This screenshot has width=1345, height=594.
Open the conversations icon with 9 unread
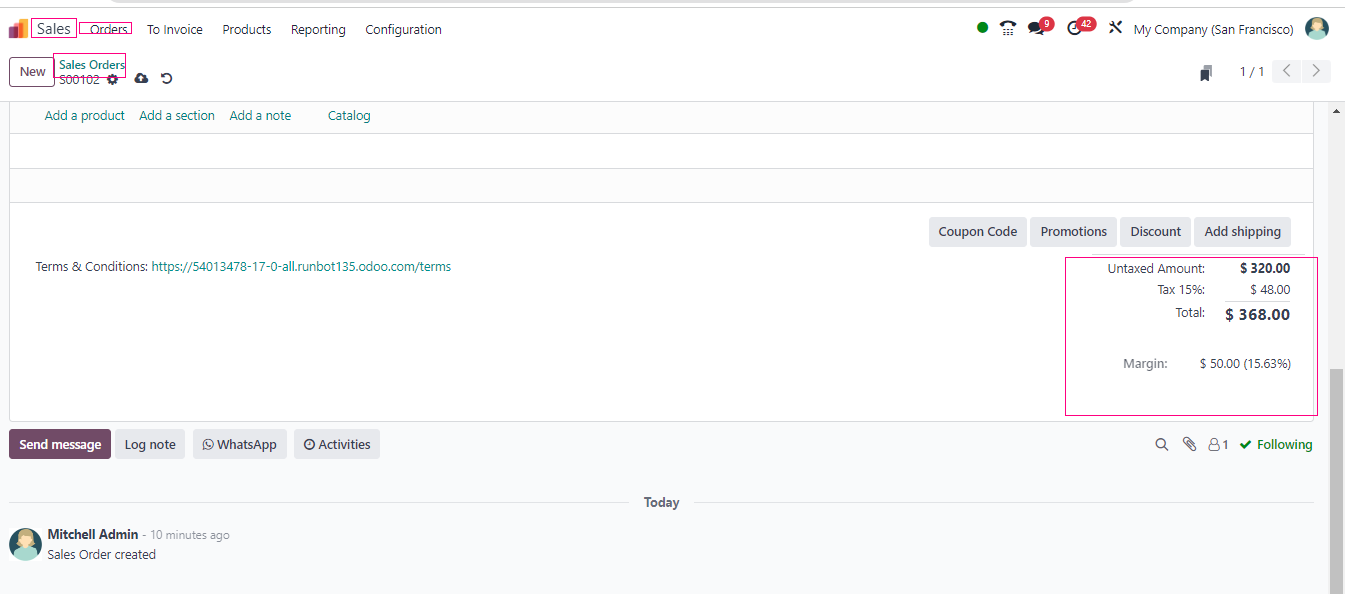(x=1037, y=29)
